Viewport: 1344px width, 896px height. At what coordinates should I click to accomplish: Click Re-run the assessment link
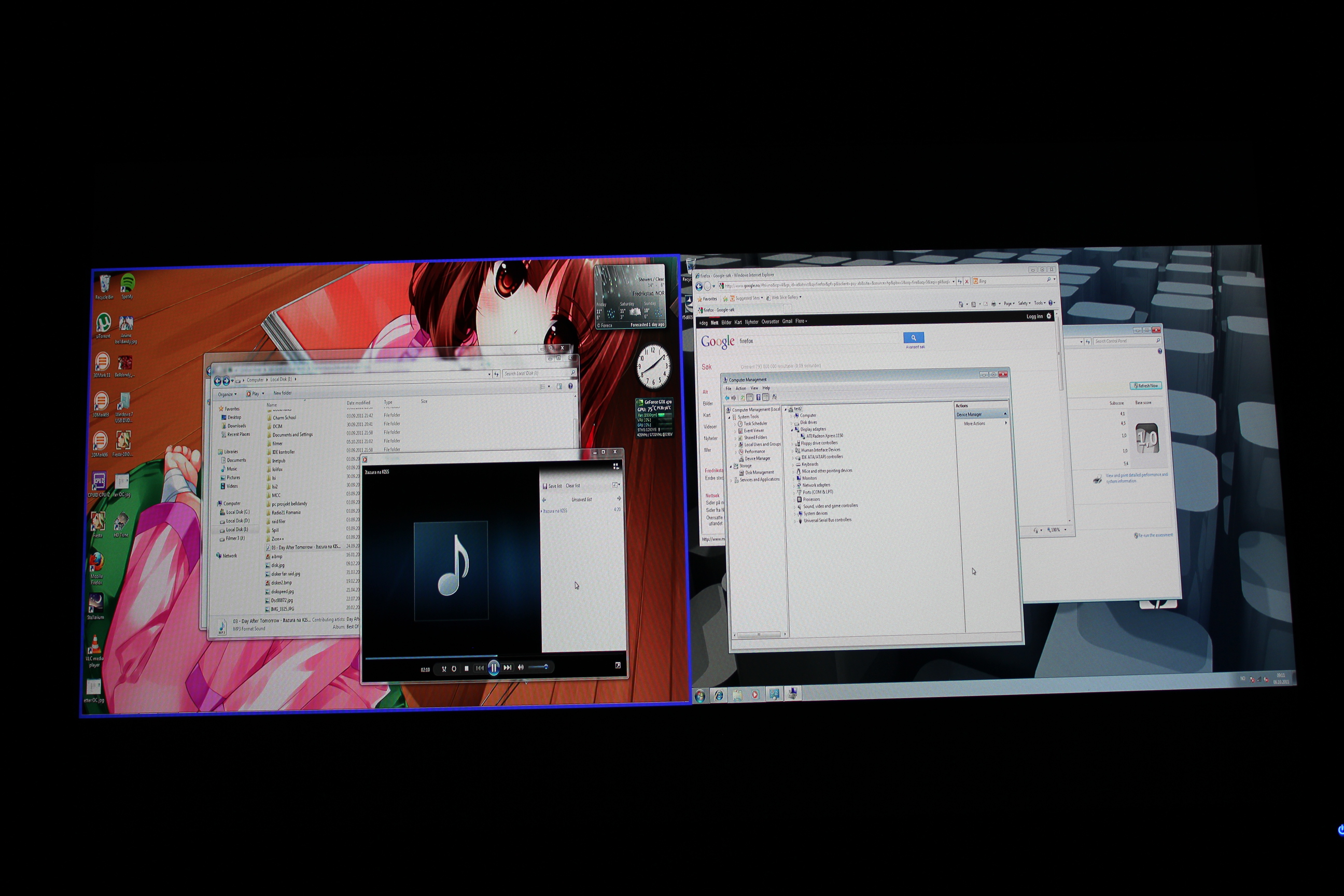tap(1153, 536)
